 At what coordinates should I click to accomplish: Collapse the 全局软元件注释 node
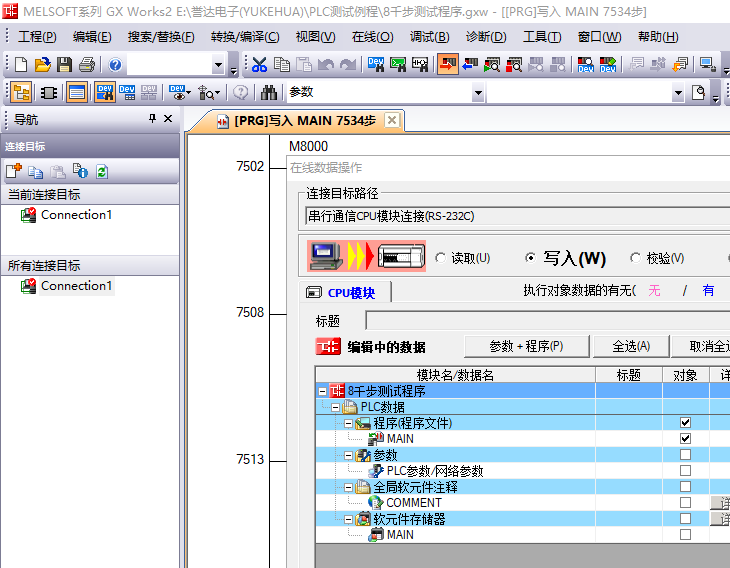click(348, 487)
